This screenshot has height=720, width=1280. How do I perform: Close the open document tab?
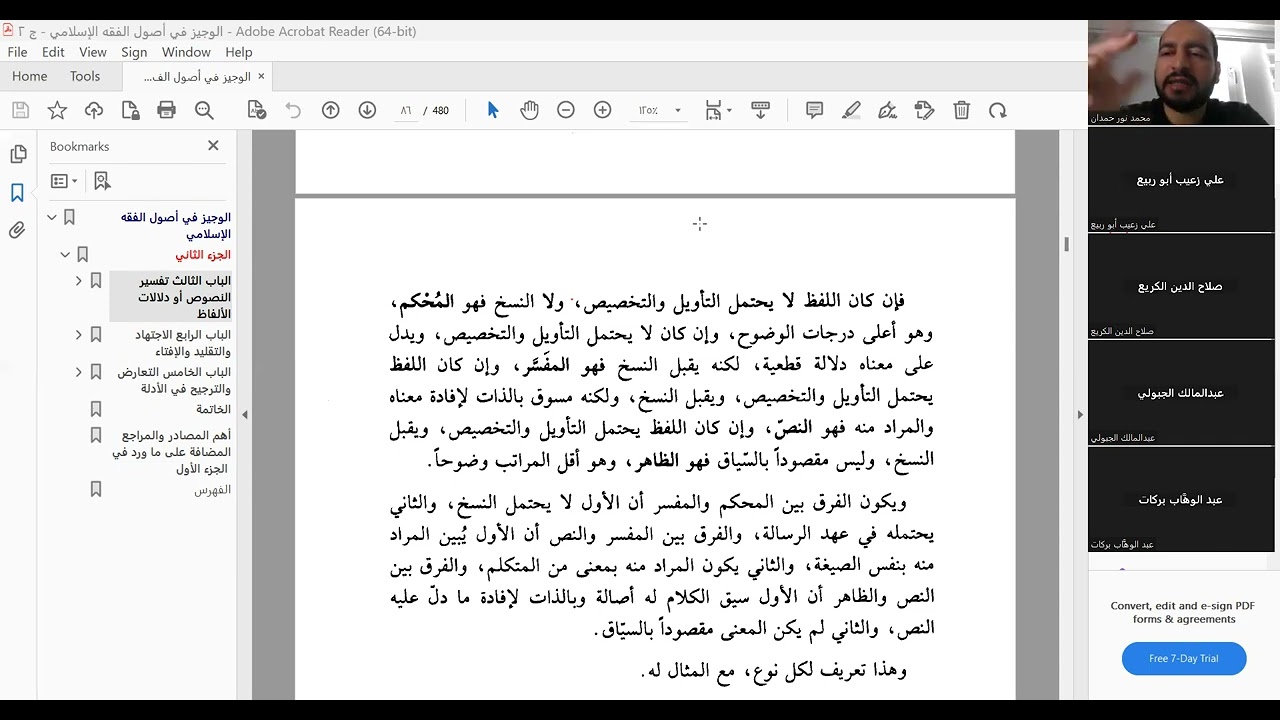(261, 76)
